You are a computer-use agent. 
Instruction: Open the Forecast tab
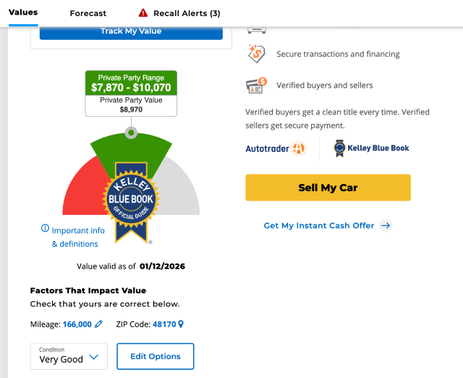[x=88, y=13]
